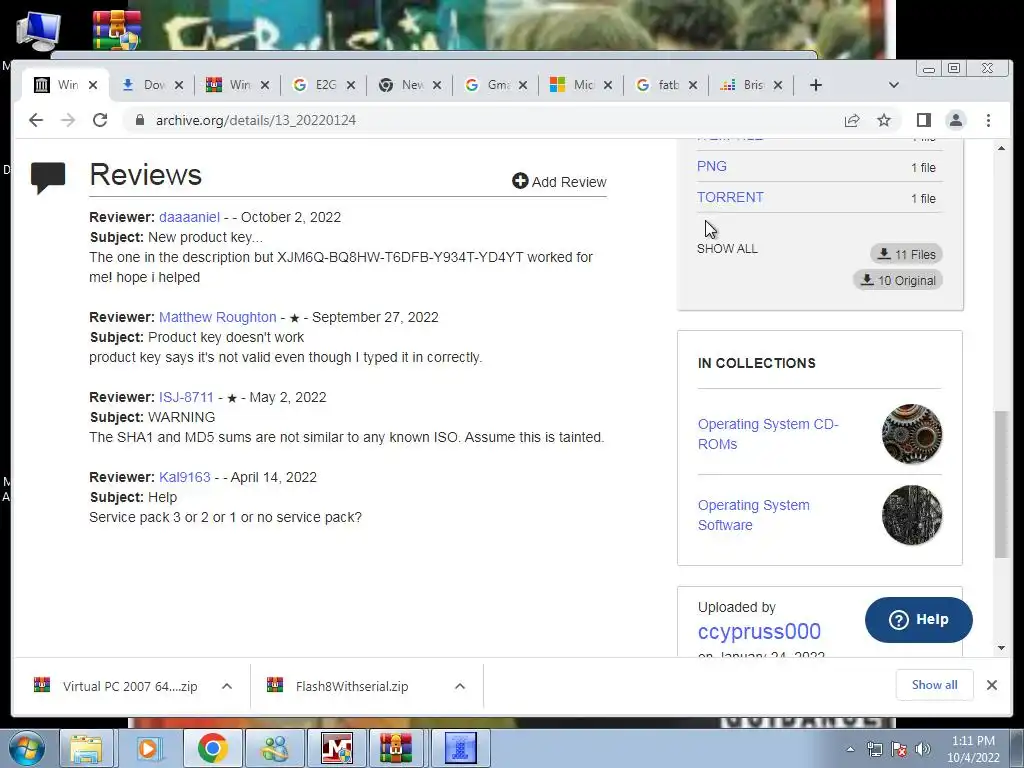Show hidden system tray icons
Viewport: 1024px width, 768px height.
point(850,749)
